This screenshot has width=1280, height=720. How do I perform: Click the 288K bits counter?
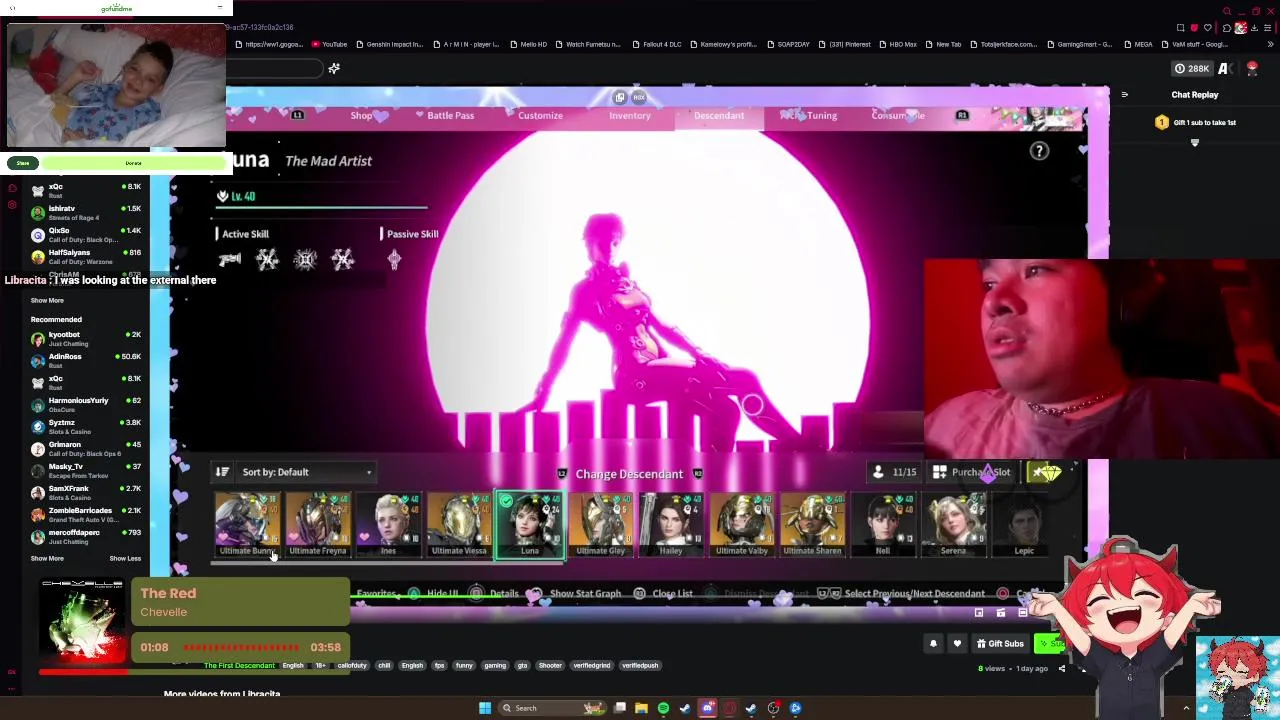coord(1192,68)
